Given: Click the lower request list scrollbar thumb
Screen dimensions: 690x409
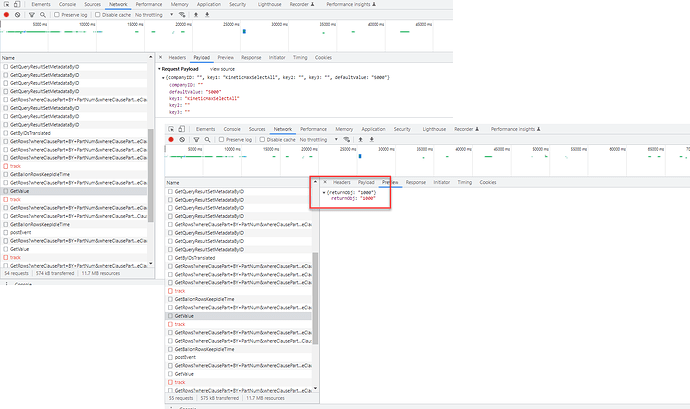Looking at the screenshot, I should point(315,298).
